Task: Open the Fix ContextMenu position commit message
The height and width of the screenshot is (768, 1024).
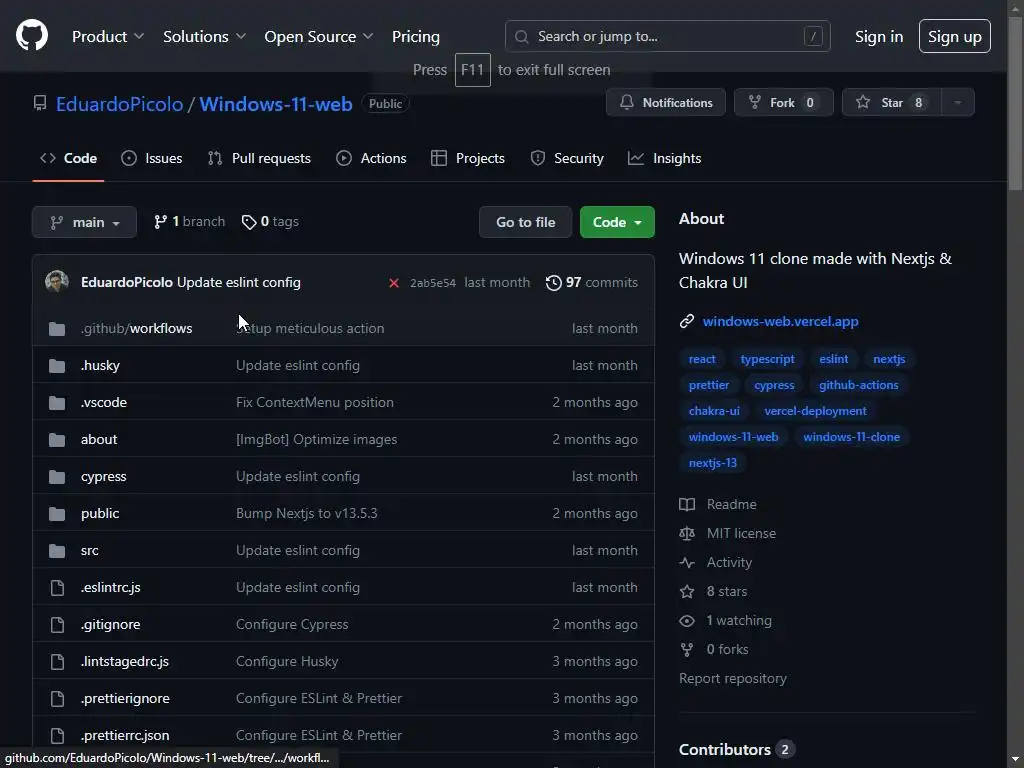Action: pyautogui.click(x=315, y=402)
